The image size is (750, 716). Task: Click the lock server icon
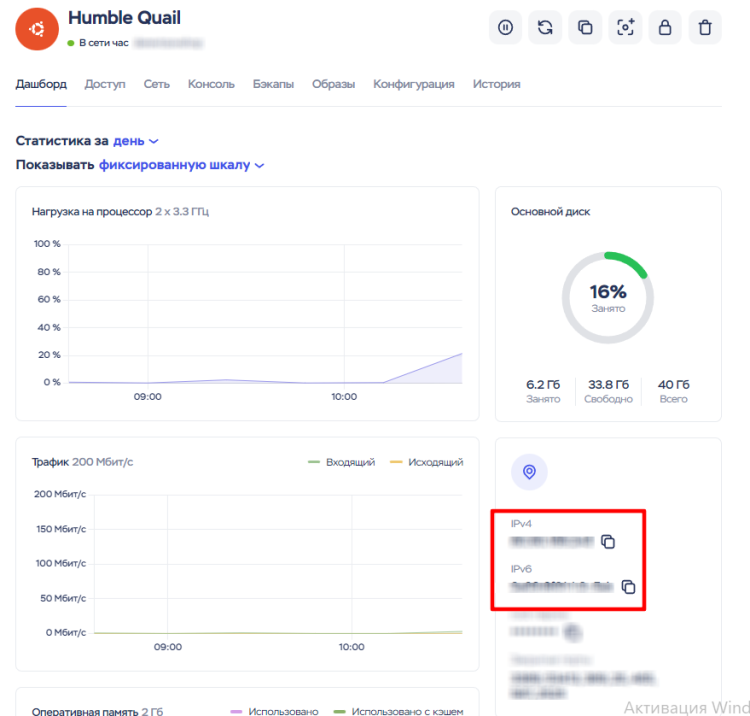[x=665, y=28]
